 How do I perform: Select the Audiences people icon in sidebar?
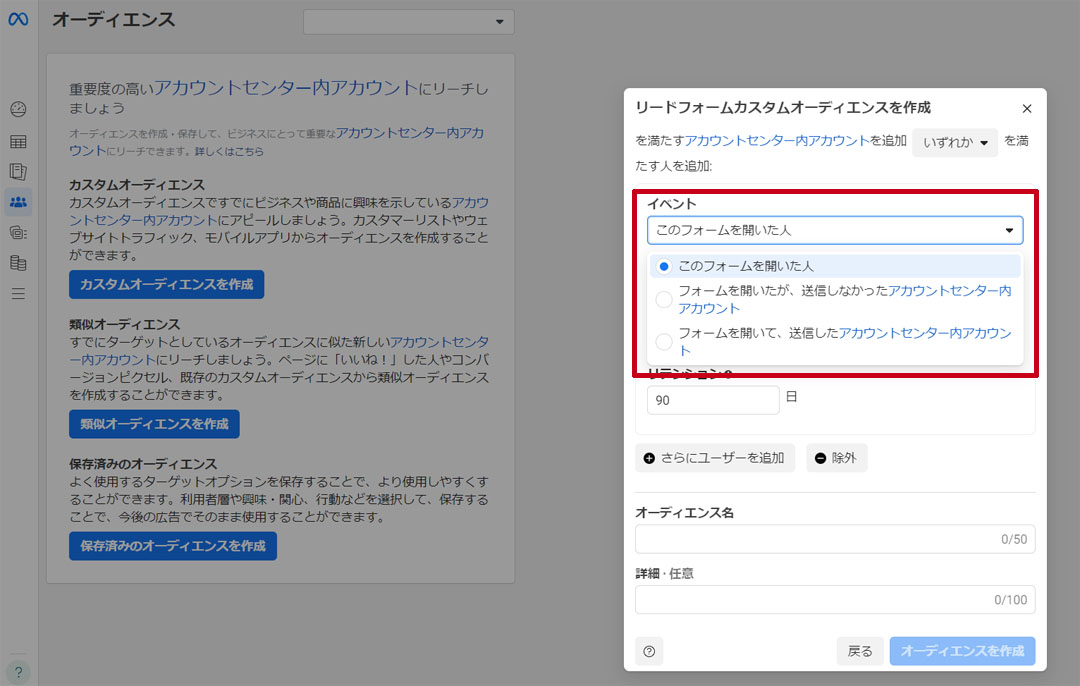coord(18,202)
